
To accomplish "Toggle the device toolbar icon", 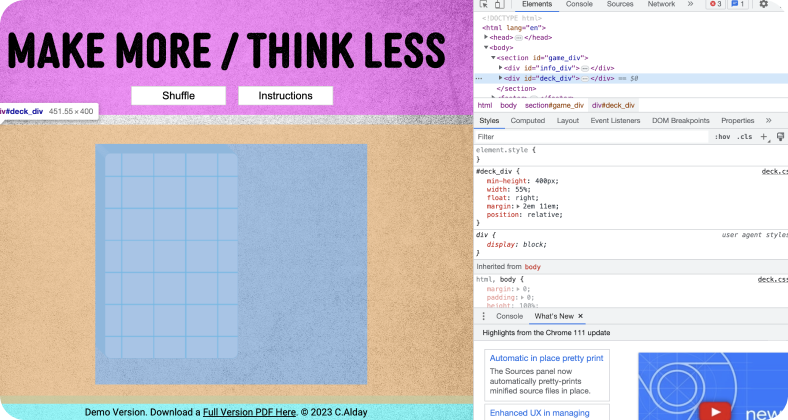I will 499,4.
